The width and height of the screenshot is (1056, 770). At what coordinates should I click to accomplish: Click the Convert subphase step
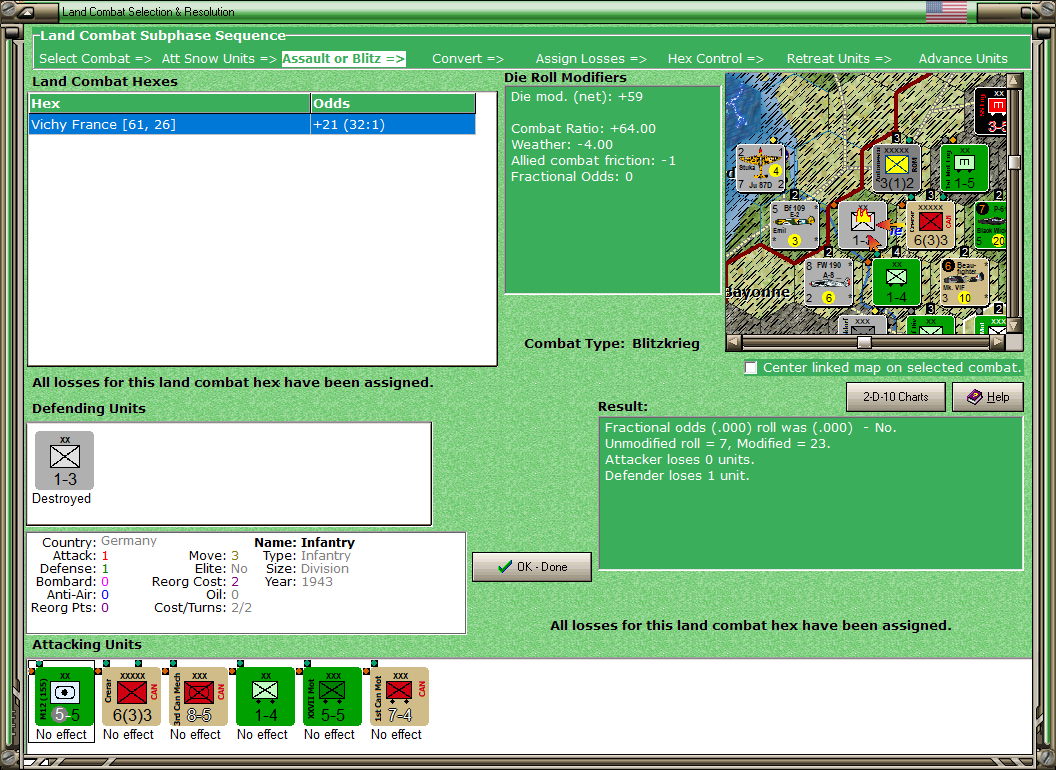[x=467, y=59]
